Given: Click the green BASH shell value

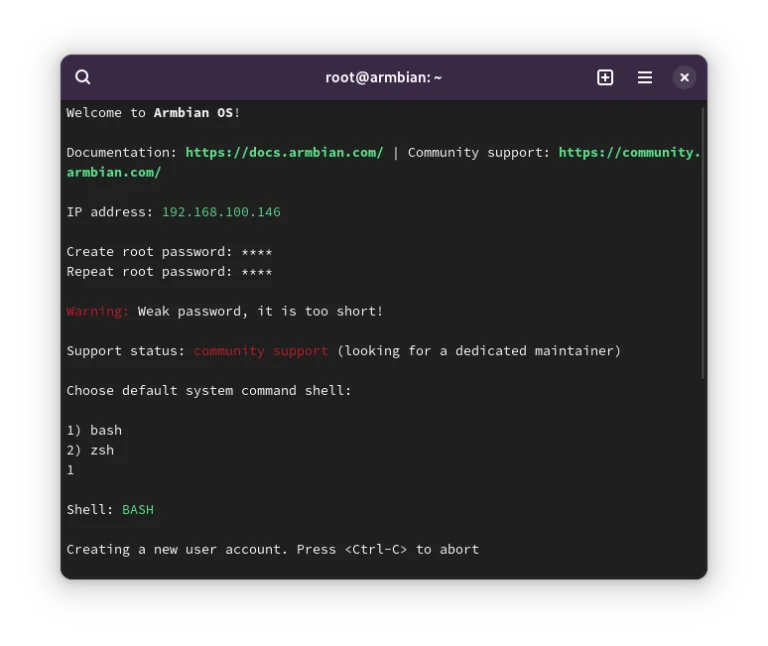Looking at the screenshot, I should click(x=138, y=510).
